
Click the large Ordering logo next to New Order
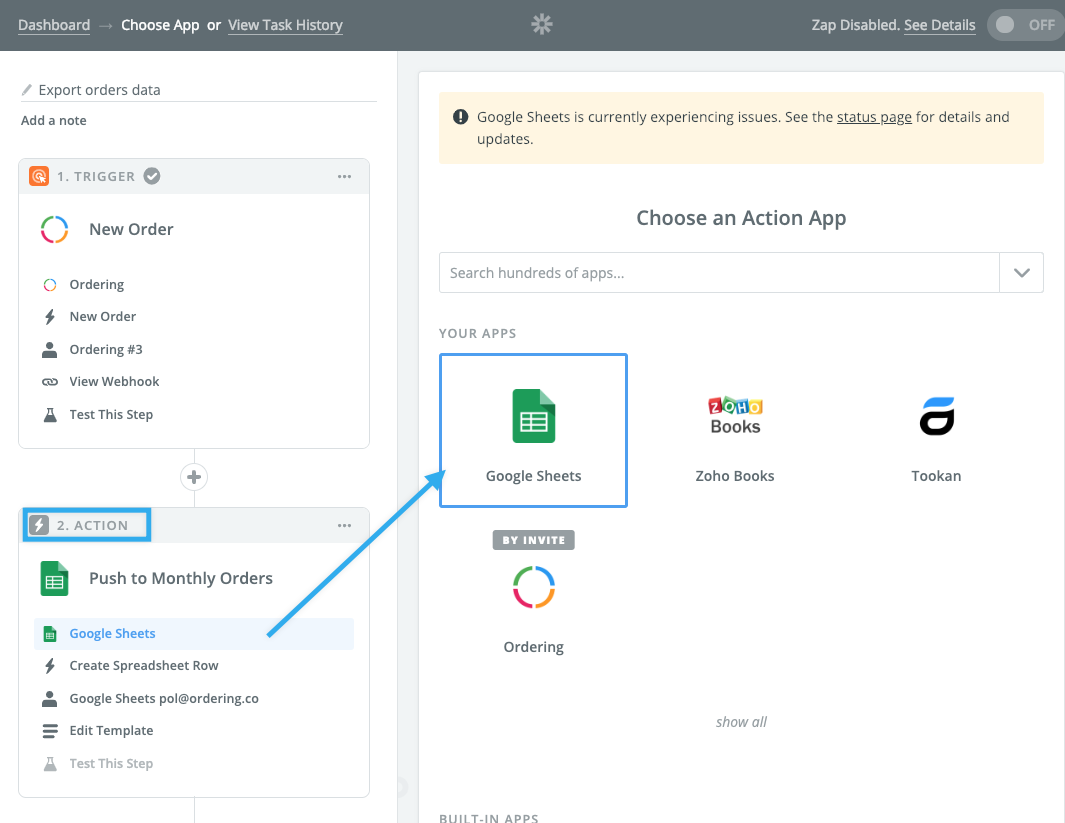point(54,230)
